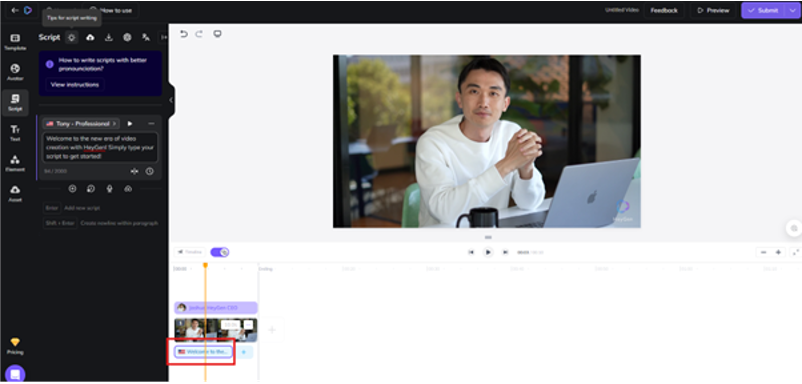Redo the last action

[199, 34]
